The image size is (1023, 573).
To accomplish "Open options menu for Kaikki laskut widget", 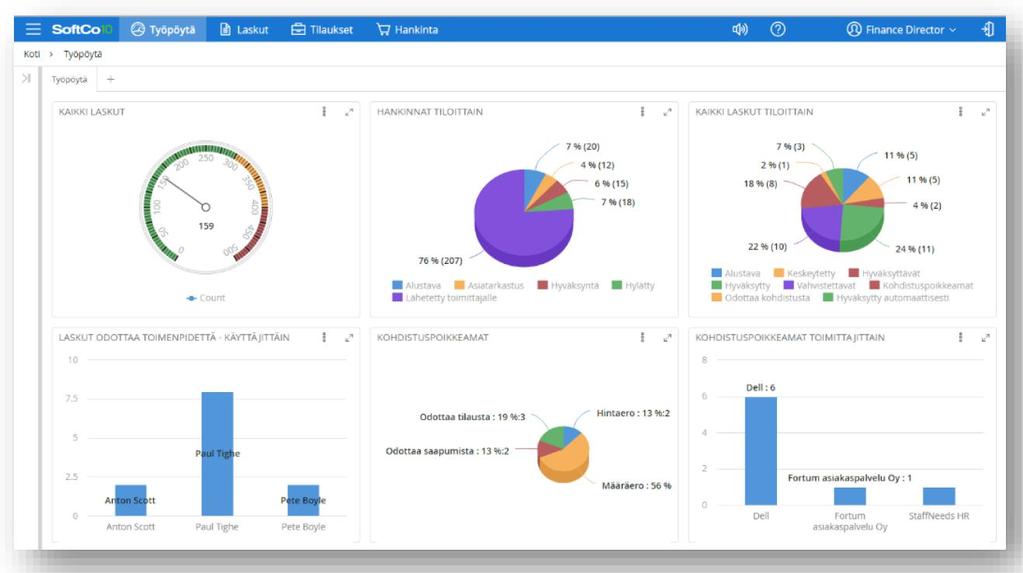I will pos(324,112).
